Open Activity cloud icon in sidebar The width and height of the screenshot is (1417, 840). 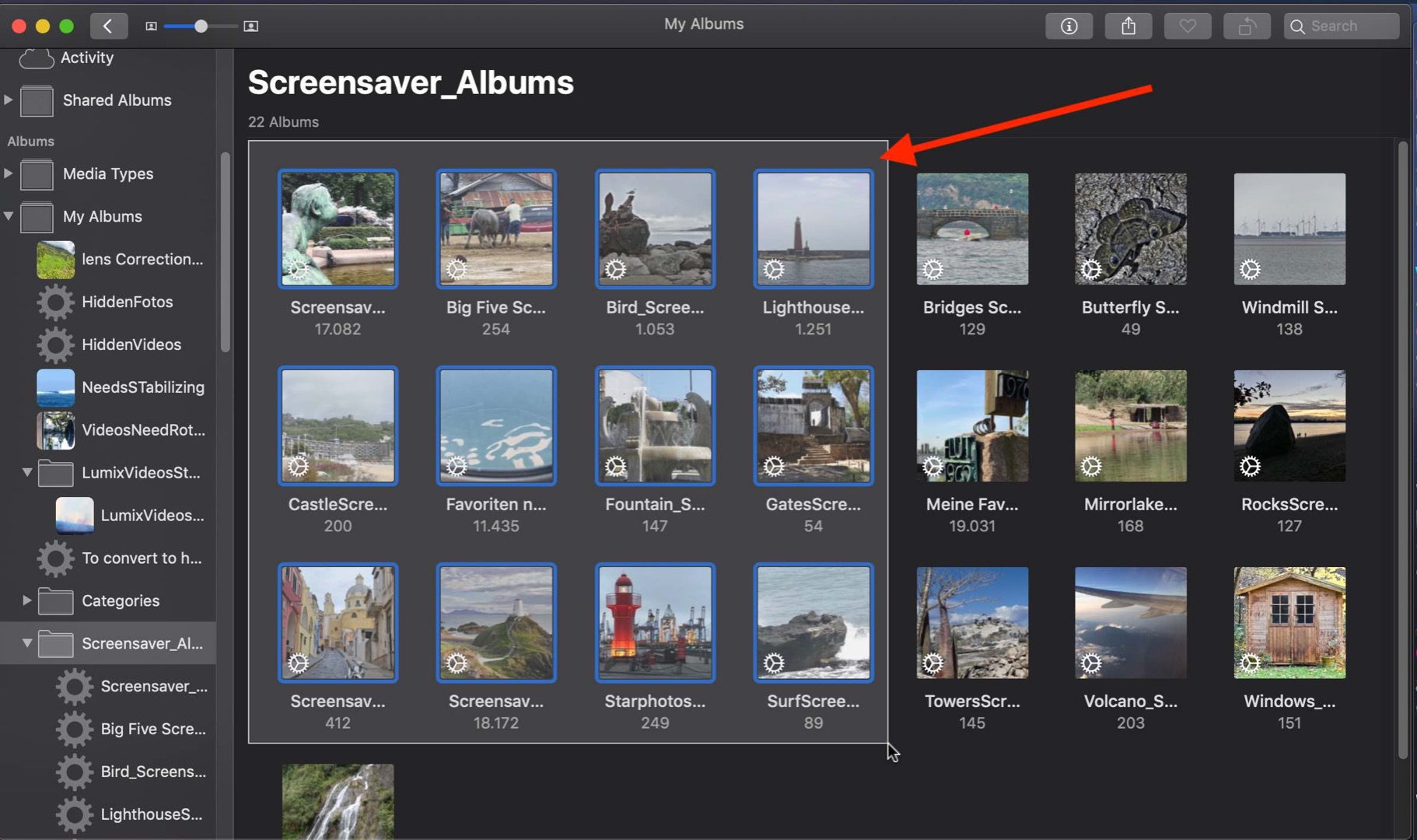point(36,58)
